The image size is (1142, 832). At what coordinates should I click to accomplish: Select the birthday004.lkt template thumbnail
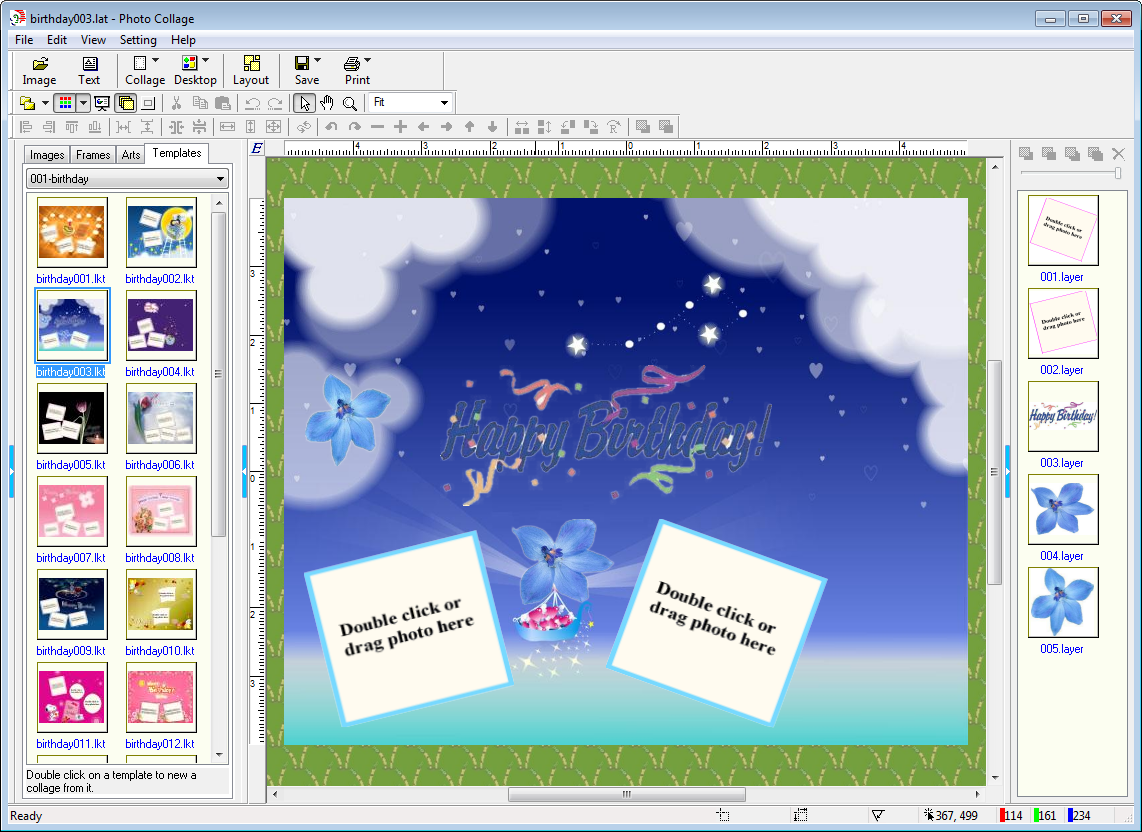(x=161, y=326)
